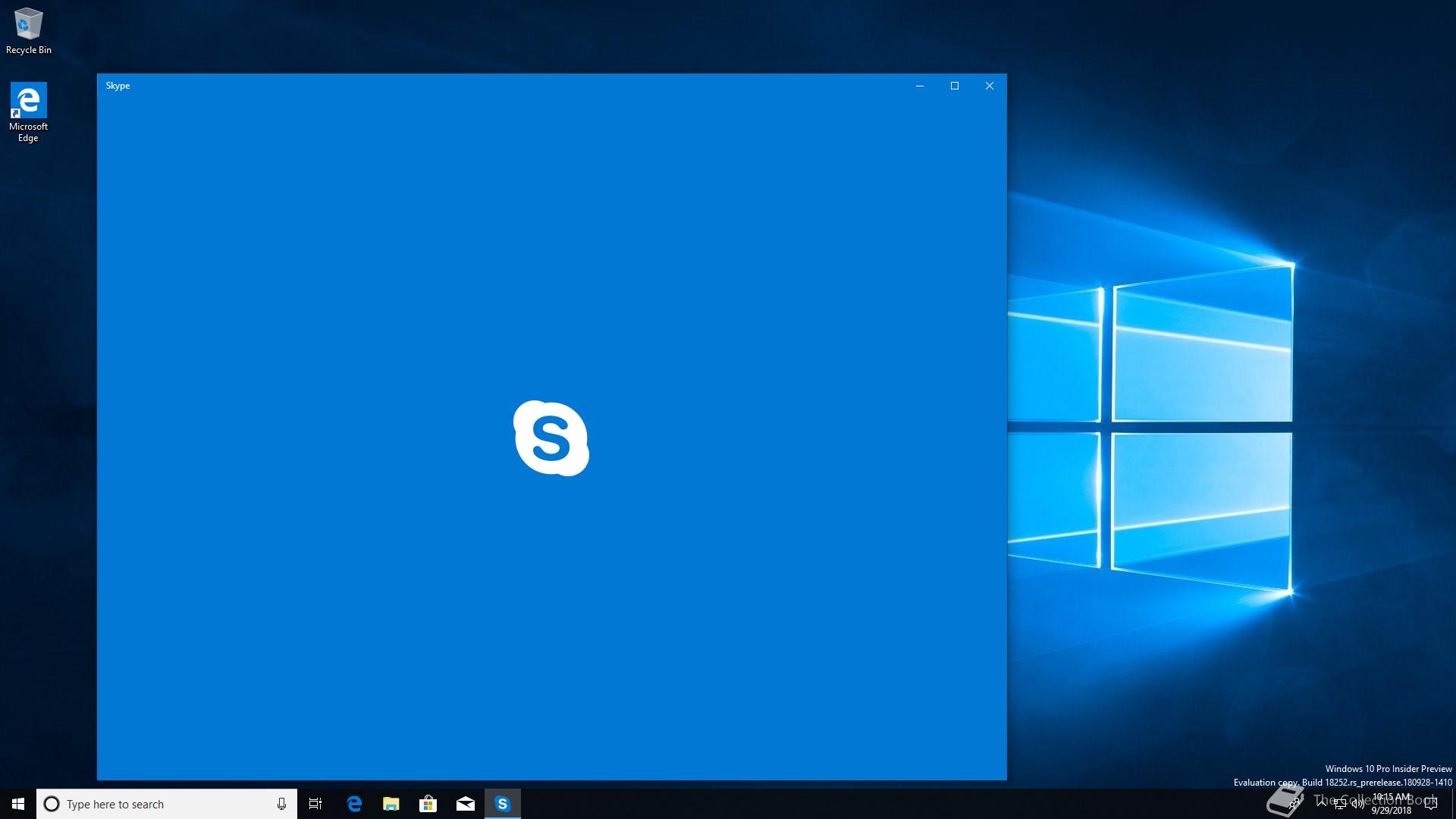
Task: Open Task View from the taskbar
Action: click(315, 804)
